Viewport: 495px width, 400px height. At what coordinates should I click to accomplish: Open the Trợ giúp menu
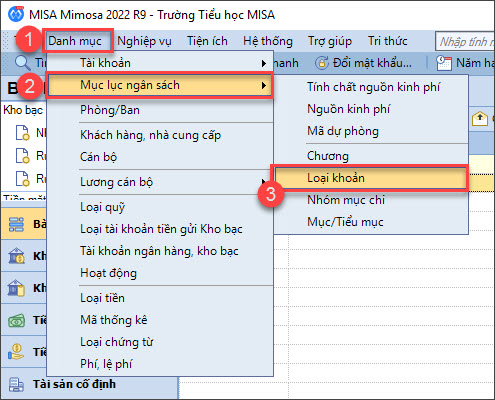pos(330,41)
